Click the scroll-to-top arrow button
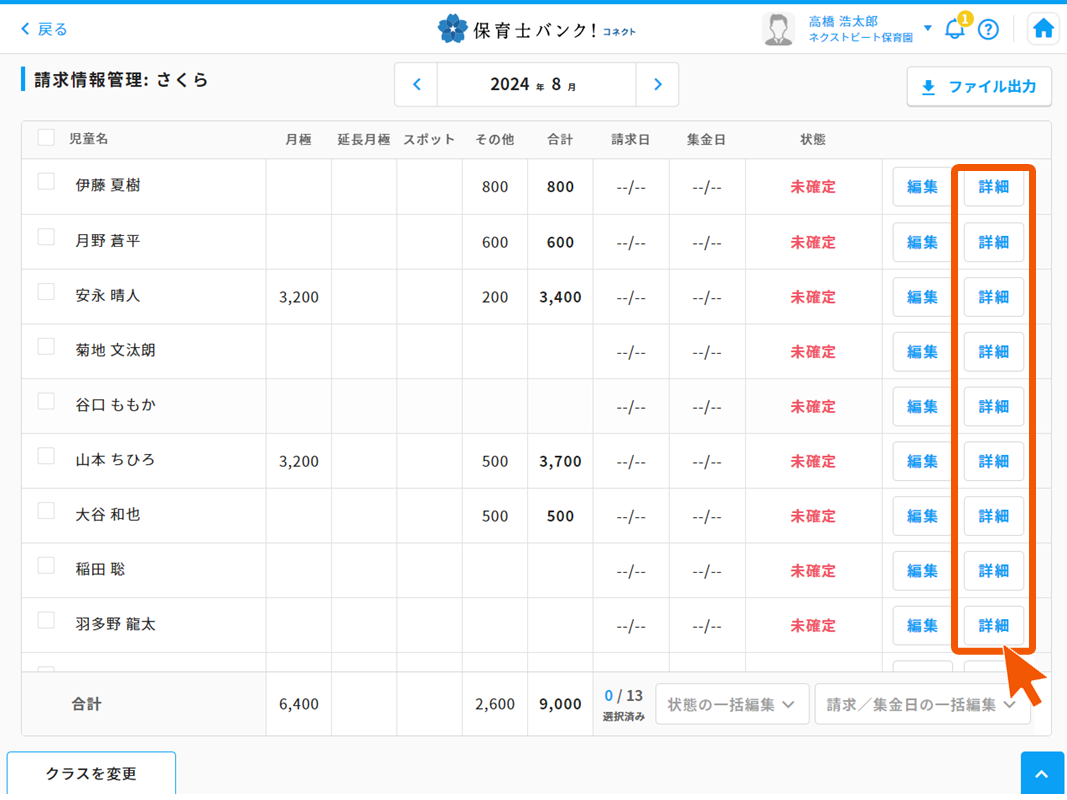This screenshot has width=1067, height=800. 1042,774
